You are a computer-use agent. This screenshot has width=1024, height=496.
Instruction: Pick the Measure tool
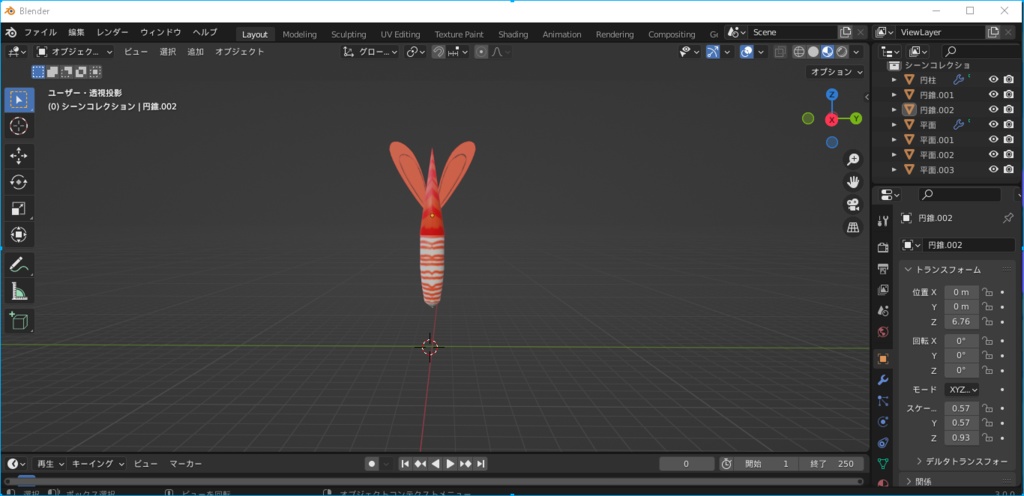pyautogui.click(x=19, y=292)
